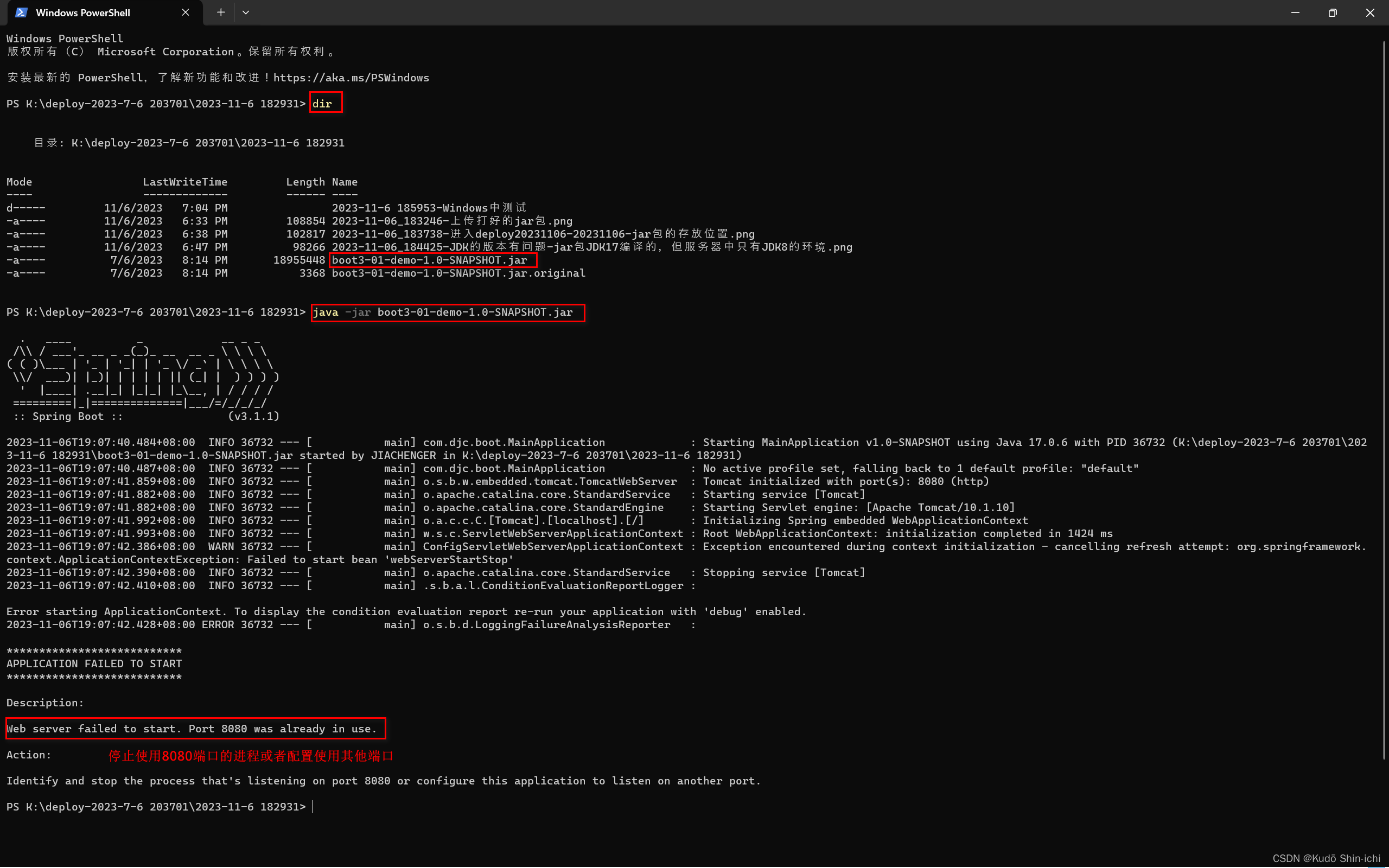Click the 'Port 8080 was already in use' message
This screenshot has width=1389, height=868.
[x=283, y=729]
